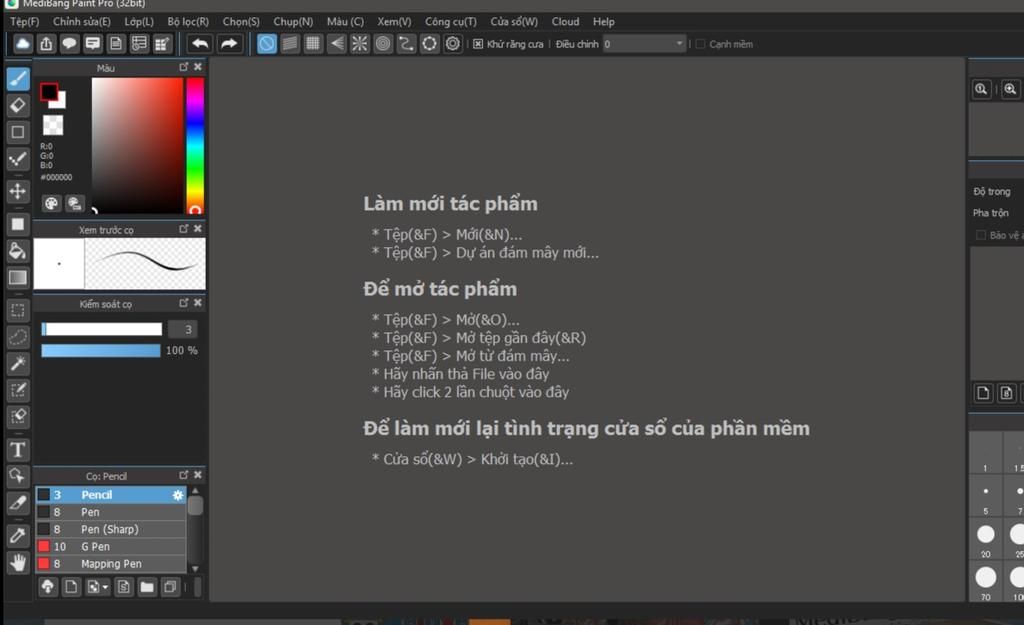Select the G Pen brush
The width and height of the screenshot is (1024, 625).
click(x=111, y=547)
